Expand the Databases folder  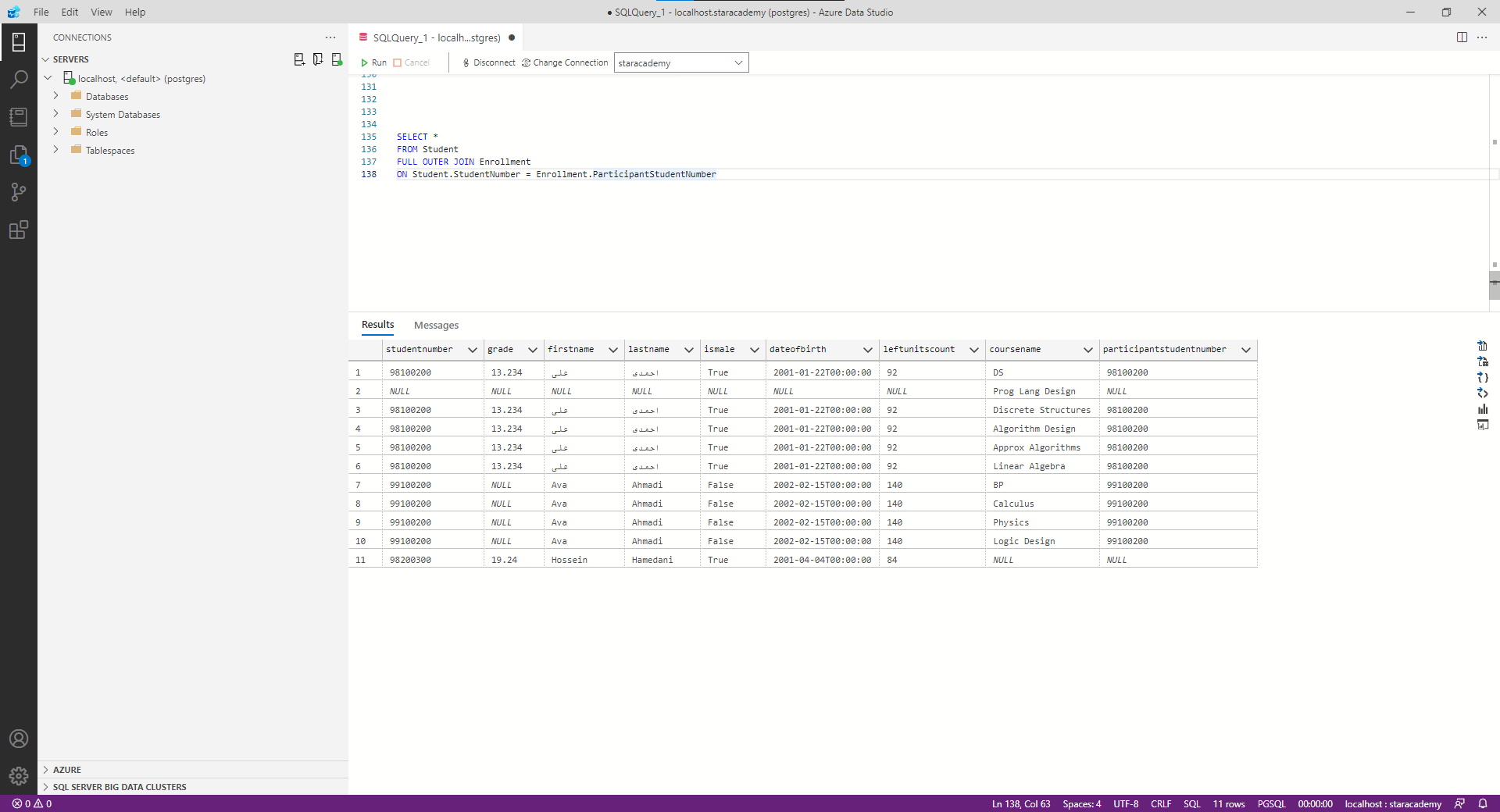click(56, 96)
